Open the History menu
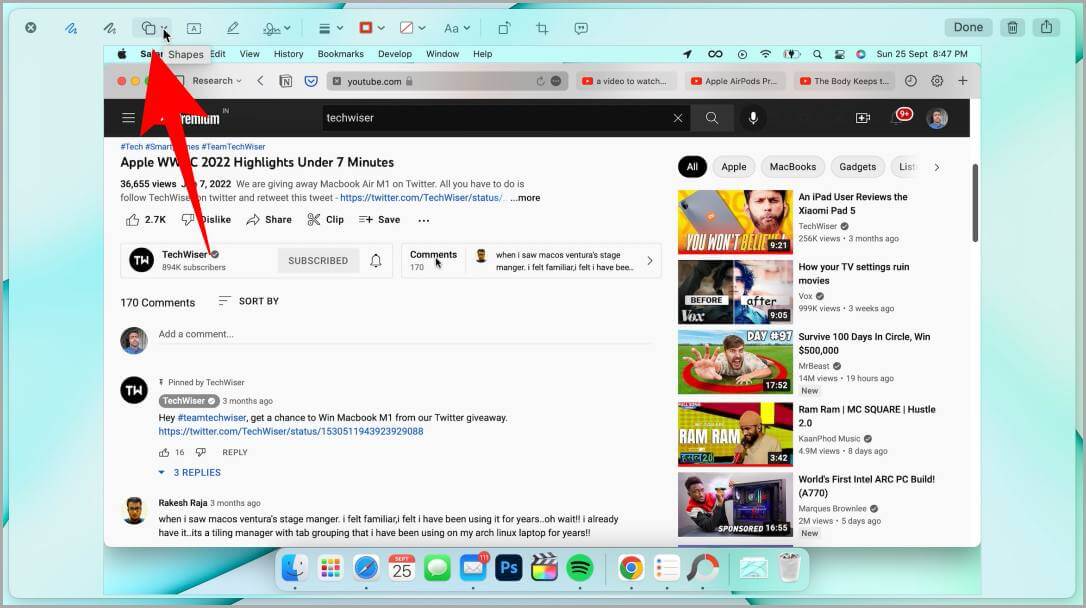 click(288, 54)
